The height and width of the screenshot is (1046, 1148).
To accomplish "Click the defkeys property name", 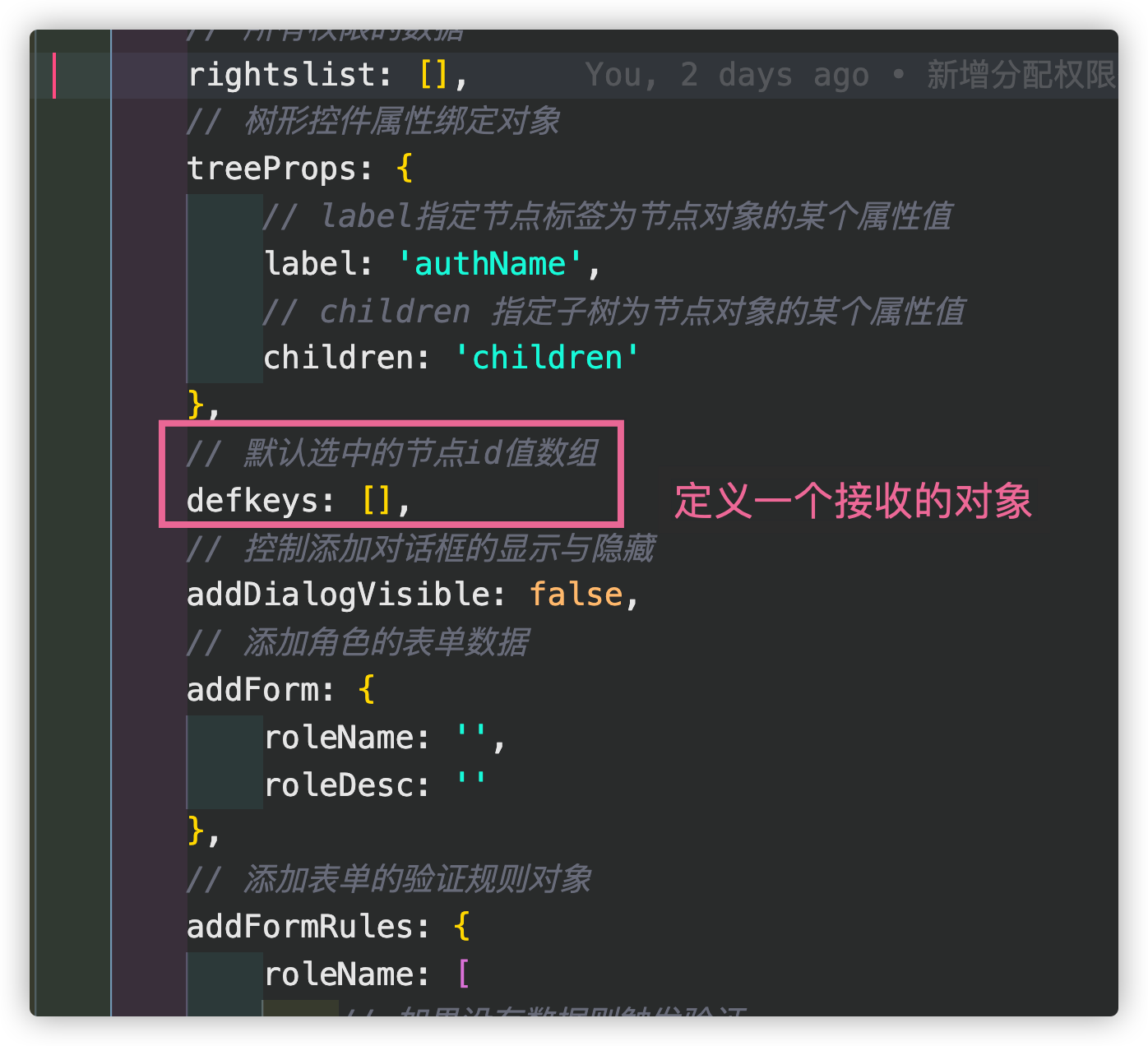I will [x=252, y=500].
